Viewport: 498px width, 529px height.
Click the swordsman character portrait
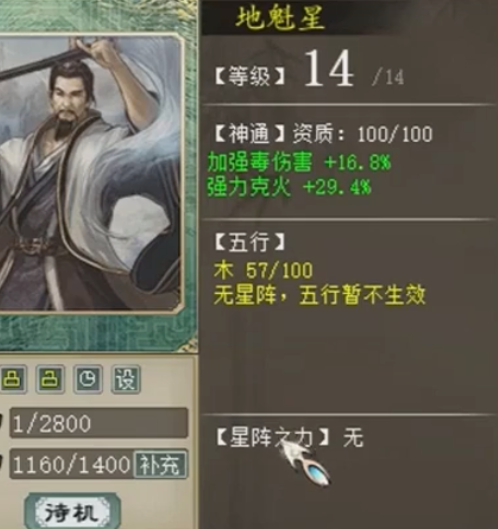click(89, 173)
